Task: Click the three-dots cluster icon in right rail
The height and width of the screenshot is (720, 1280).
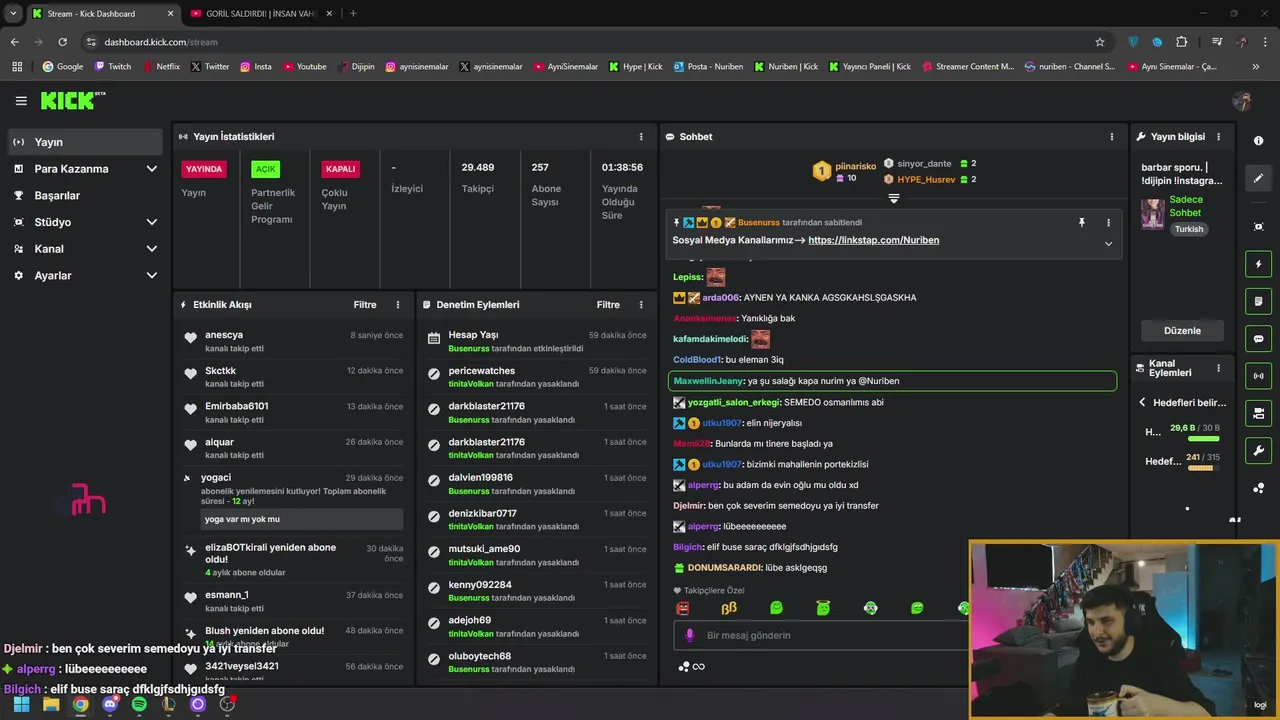Action: 1258,488
